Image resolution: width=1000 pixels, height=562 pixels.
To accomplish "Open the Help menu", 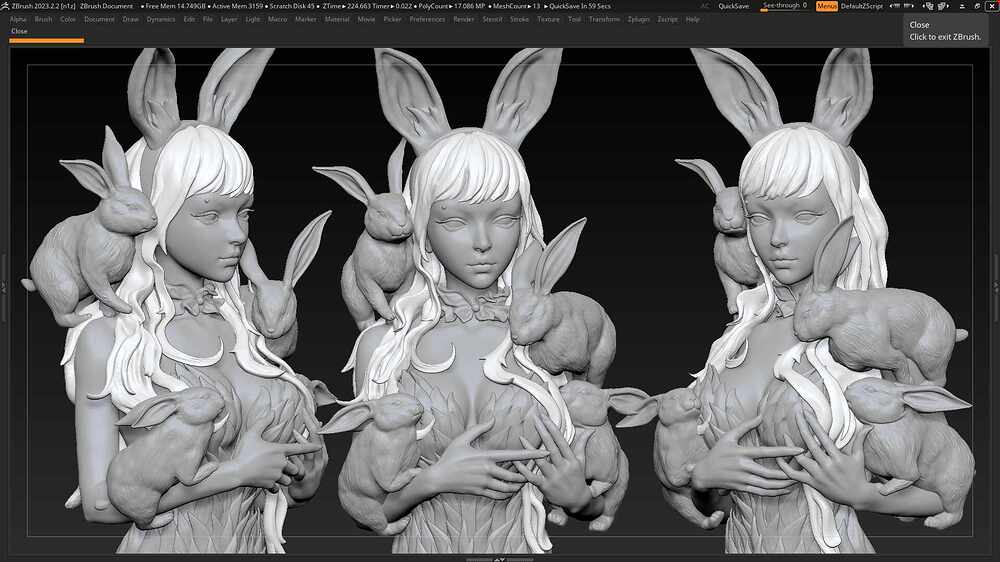I will pyautogui.click(x=693, y=19).
